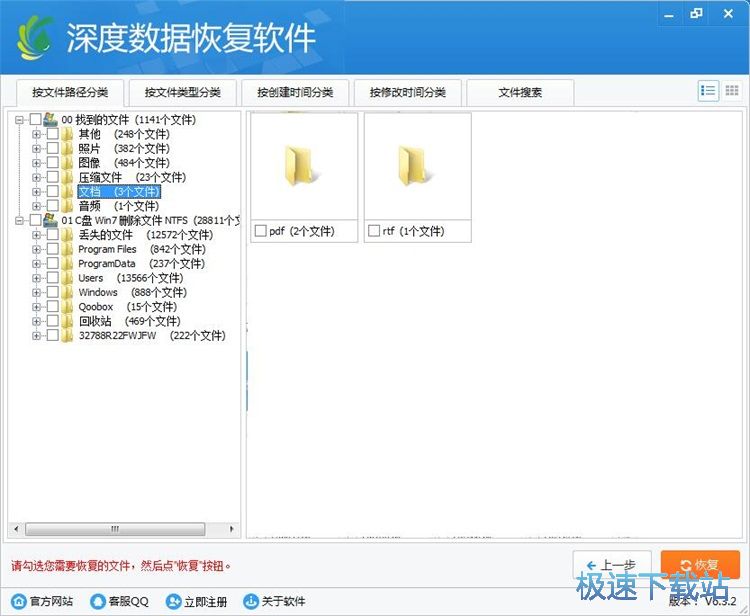Click folder icon next to Qoobox
750x616 pixels.
tap(67, 306)
